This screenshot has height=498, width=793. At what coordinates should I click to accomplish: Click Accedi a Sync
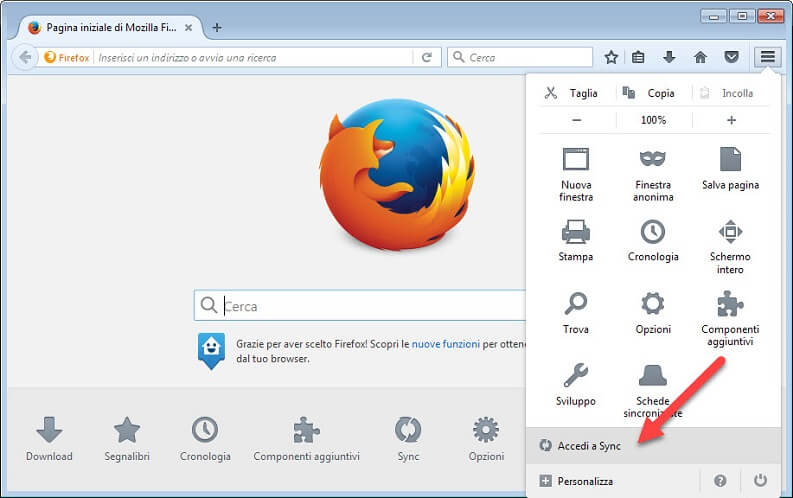pyautogui.click(x=653, y=445)
